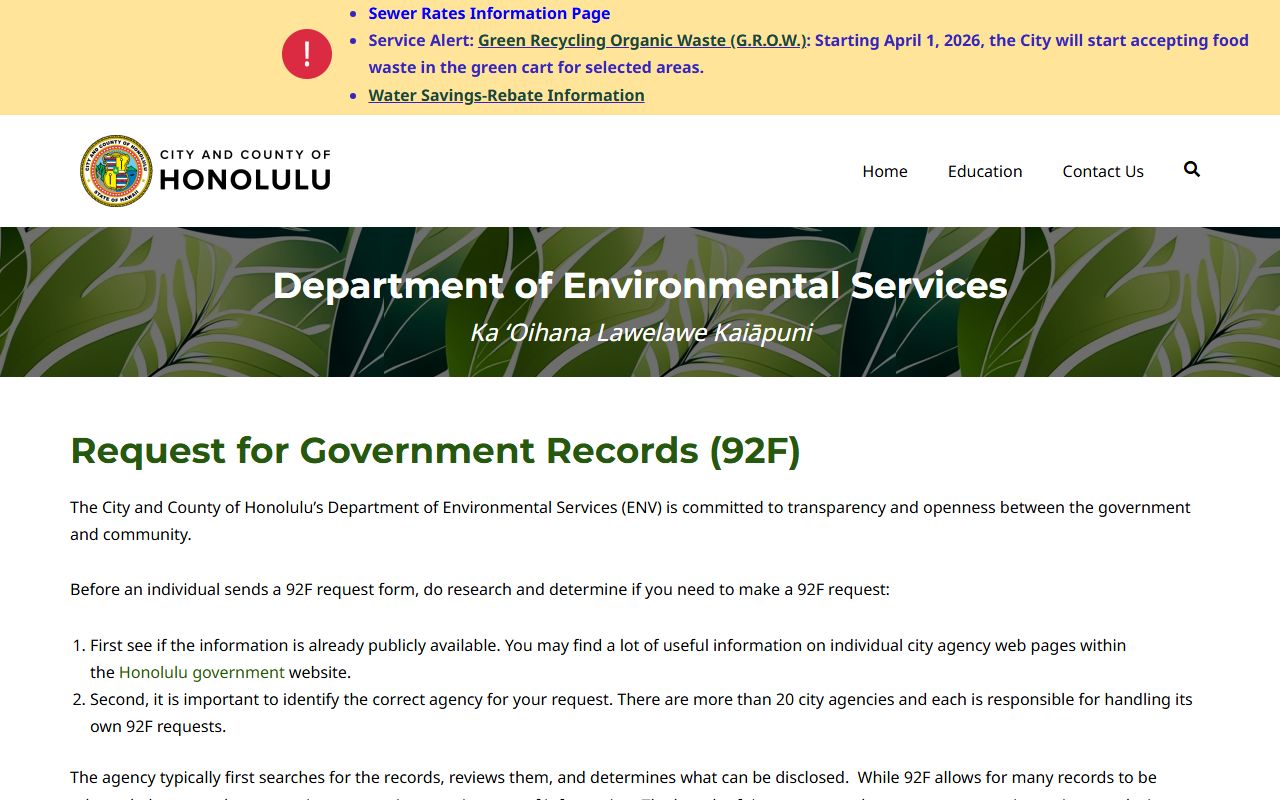The image size is (1280, 800).
Task: Click the City and County of Honolulu seal logo
Action: [x=116, y=171]
